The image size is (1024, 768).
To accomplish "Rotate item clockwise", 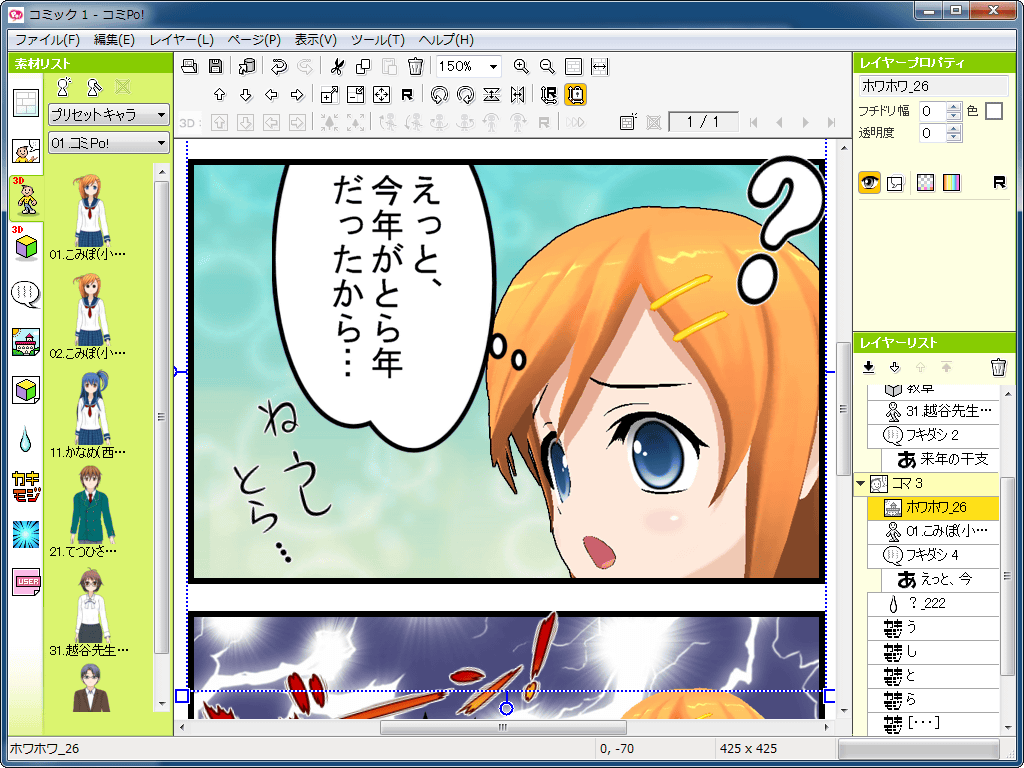I will click(466, 95).
